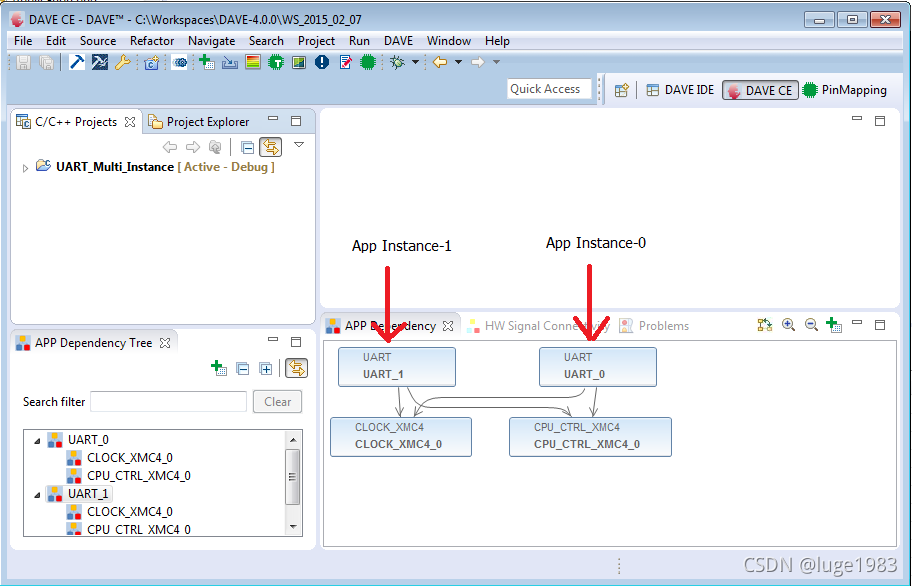Click the Forward navigation arrow in toolbar

click(478, 62)
